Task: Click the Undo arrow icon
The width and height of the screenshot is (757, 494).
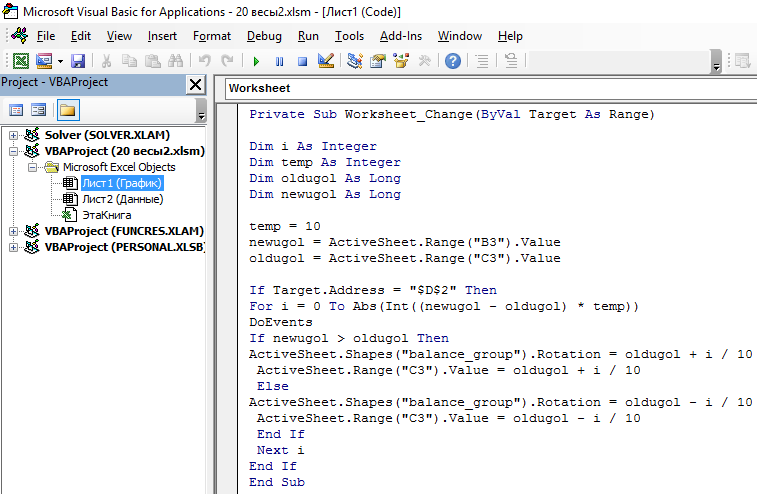Action: (x=205, y=61)
